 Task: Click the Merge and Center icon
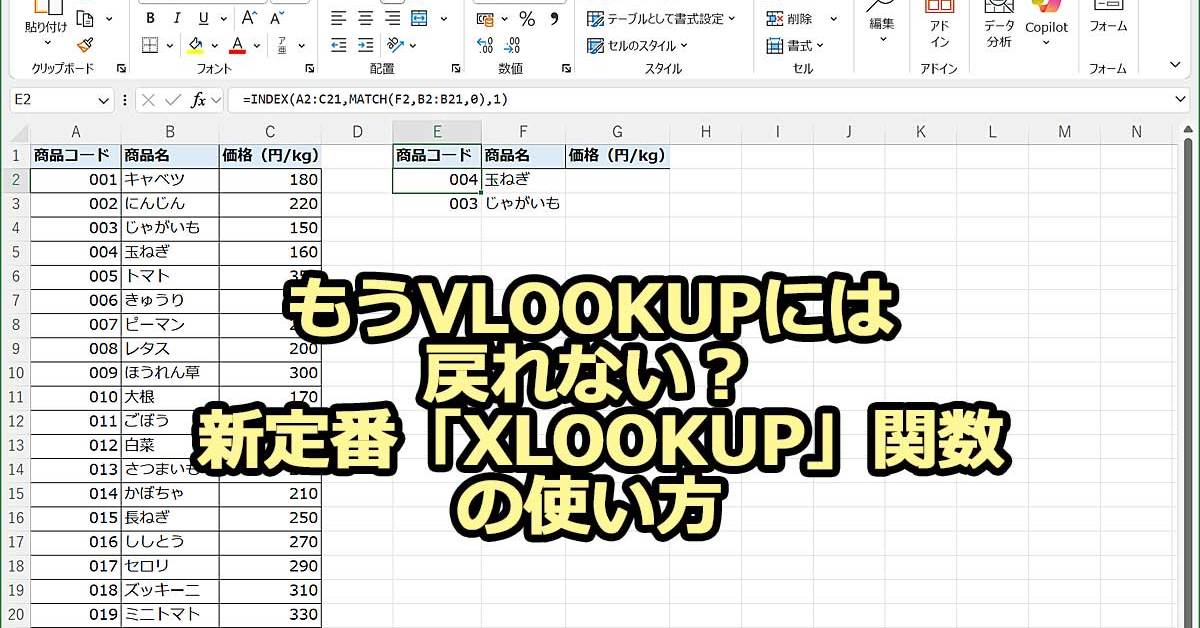(x=418, y=19)
